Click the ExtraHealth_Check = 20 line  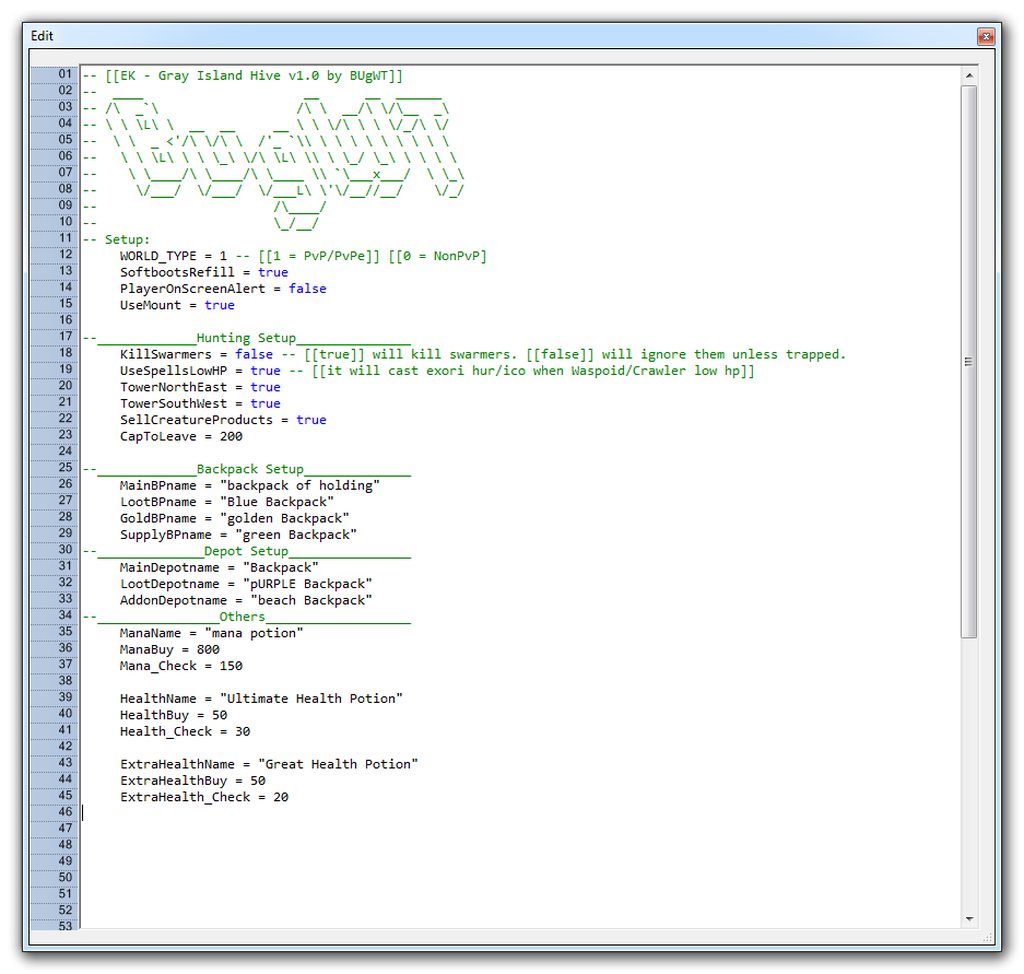pos(204,797)
